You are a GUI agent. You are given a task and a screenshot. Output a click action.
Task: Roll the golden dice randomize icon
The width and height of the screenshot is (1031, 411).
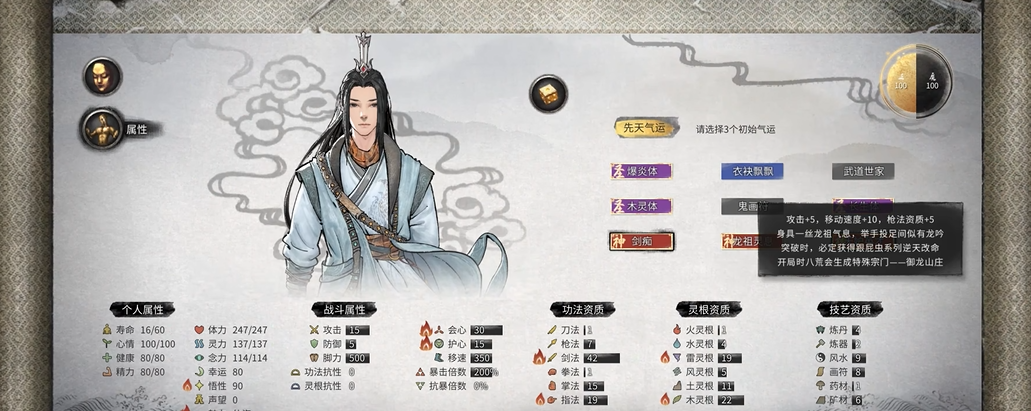[548, 94]
